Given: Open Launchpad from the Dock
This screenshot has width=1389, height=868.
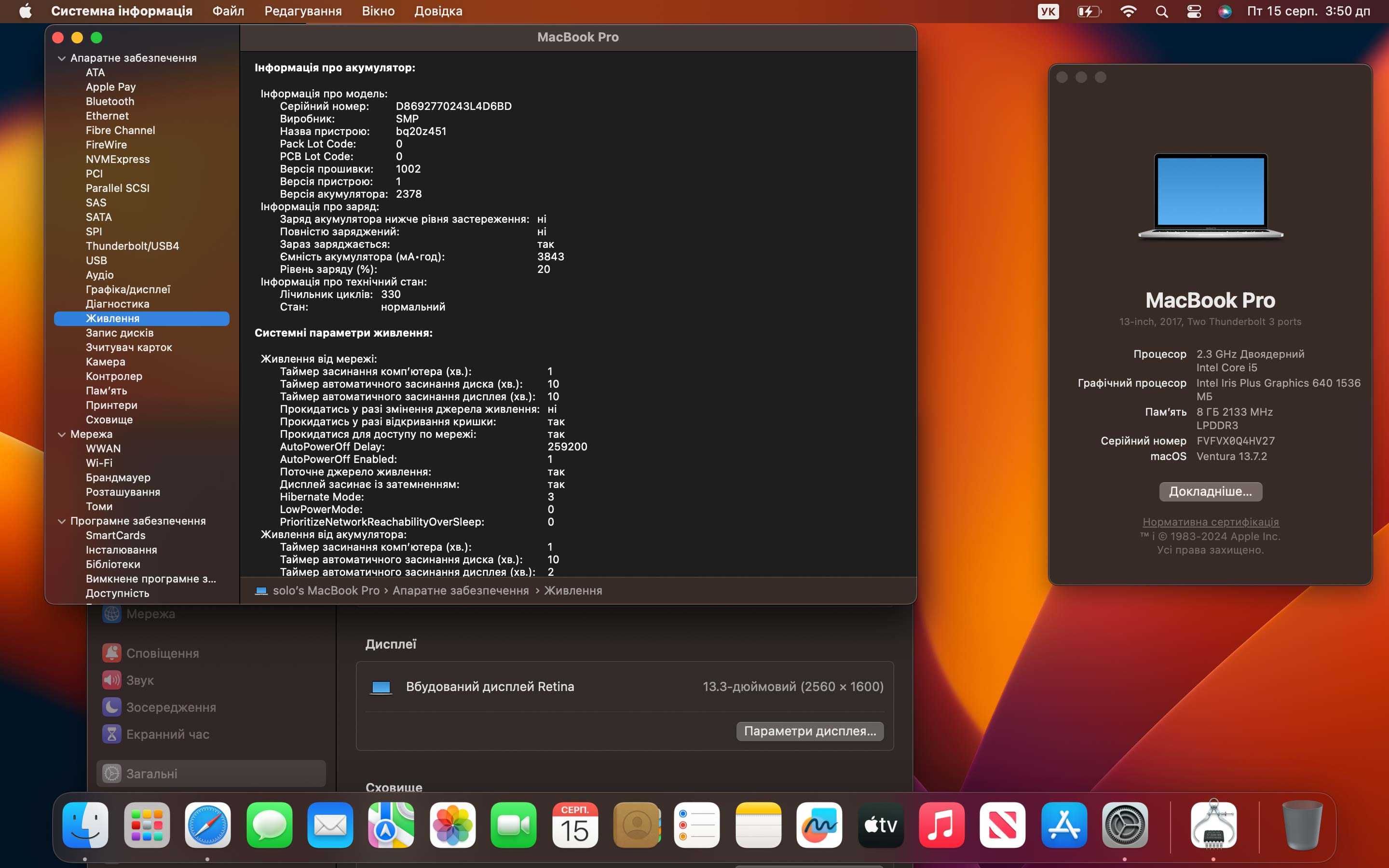Looking at the screenshot, I should pyautogui.click(x=146, y=825).
